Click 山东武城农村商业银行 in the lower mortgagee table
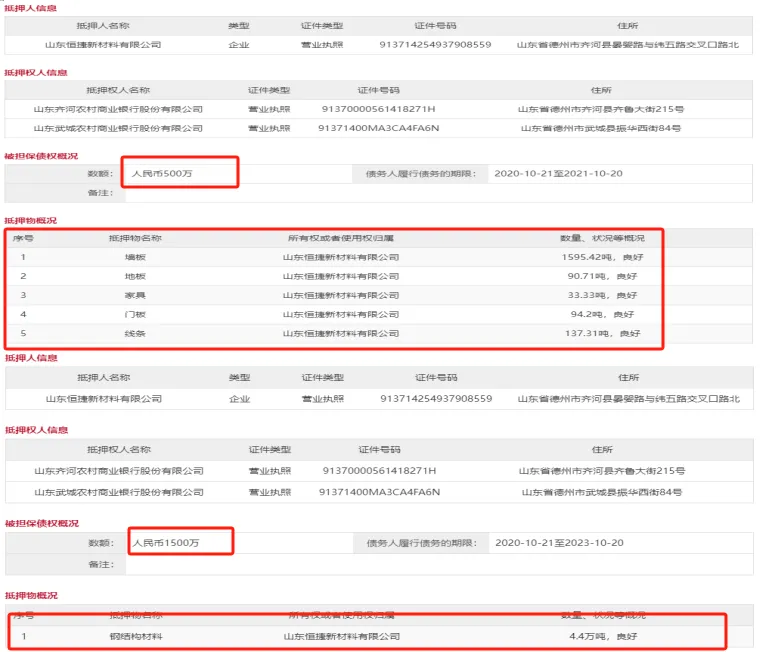Image resolution: width=760 pixels, height=652 pixels. (x=119, y=493)
